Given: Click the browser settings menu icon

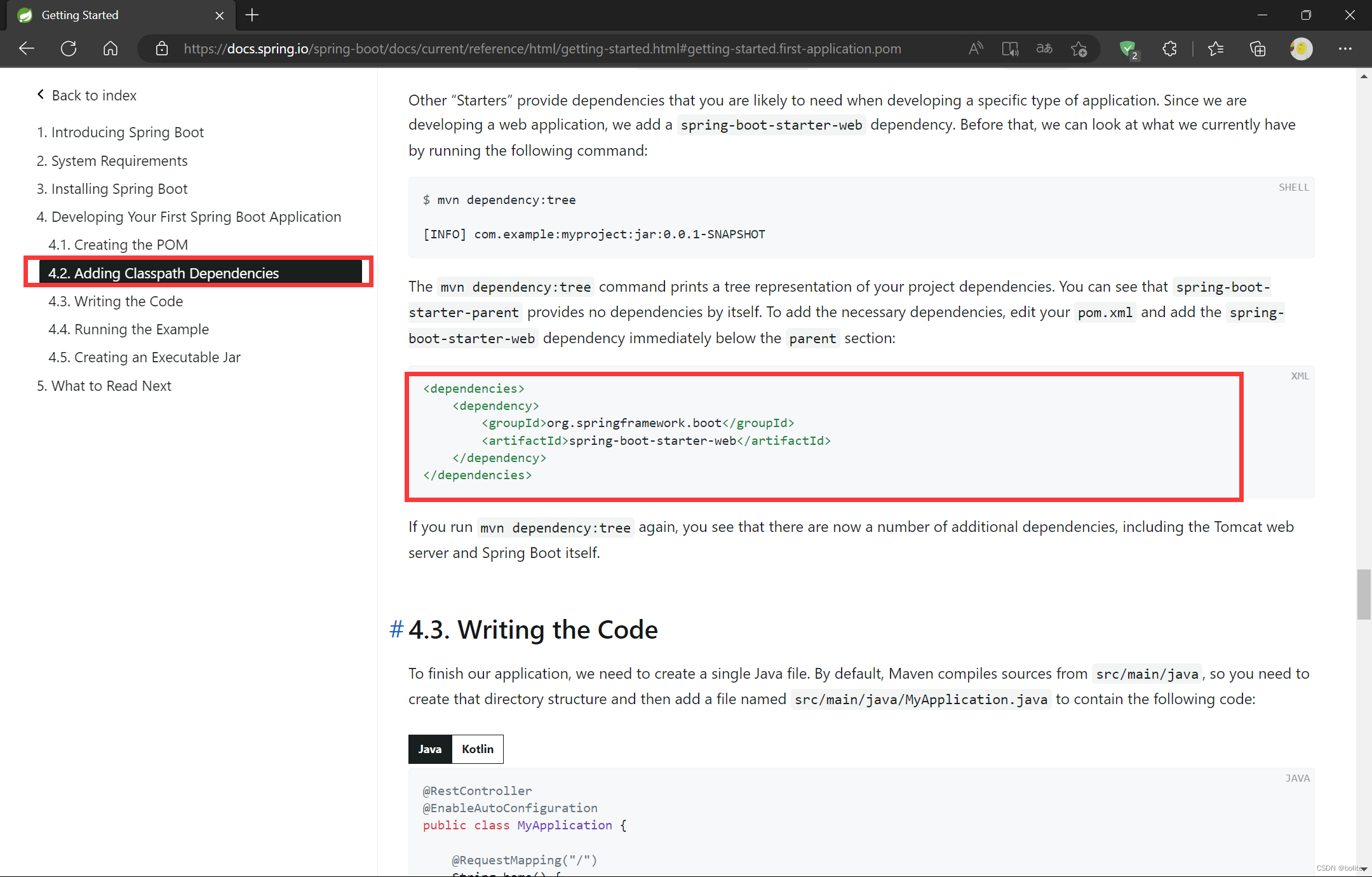Looking at the screenshot, I should tap(1345, 49).
